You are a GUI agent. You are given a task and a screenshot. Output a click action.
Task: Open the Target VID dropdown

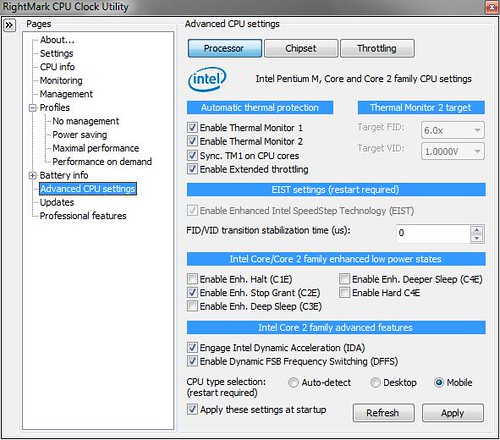click(453, 151)
